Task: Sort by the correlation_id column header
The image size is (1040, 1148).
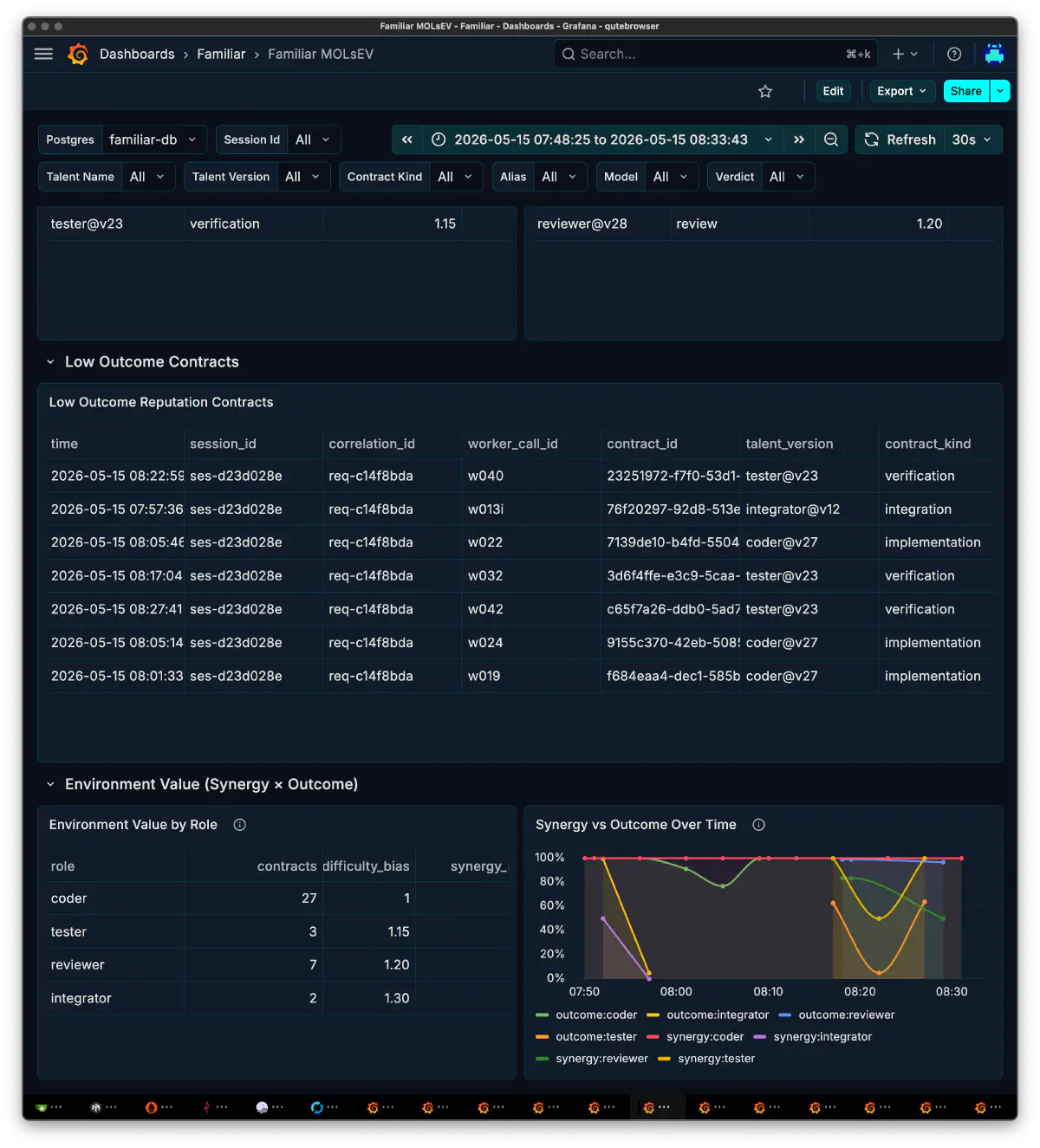Action: tap(372, 444)
